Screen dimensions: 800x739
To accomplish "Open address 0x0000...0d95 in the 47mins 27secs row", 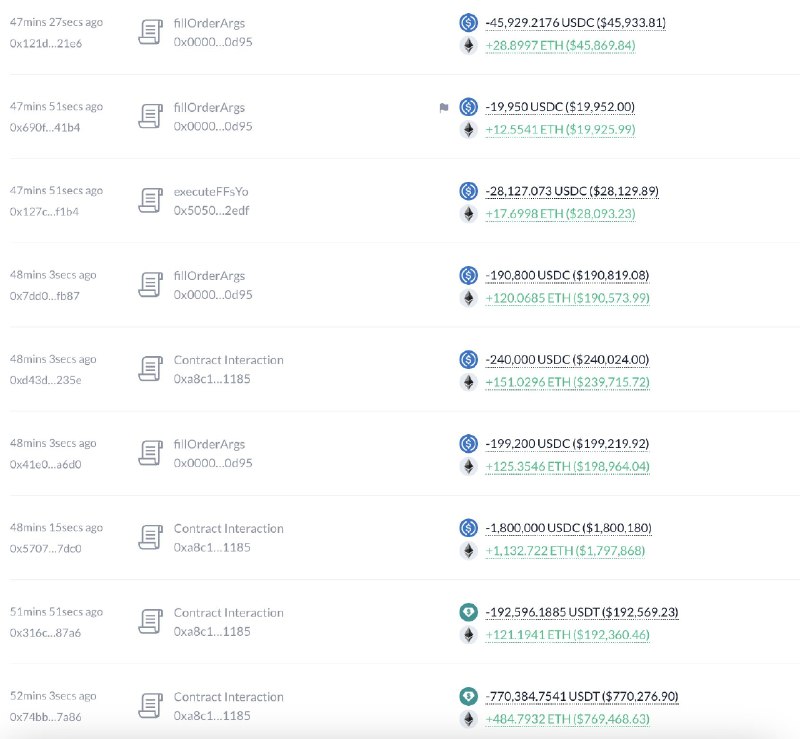I will point(213,42).
